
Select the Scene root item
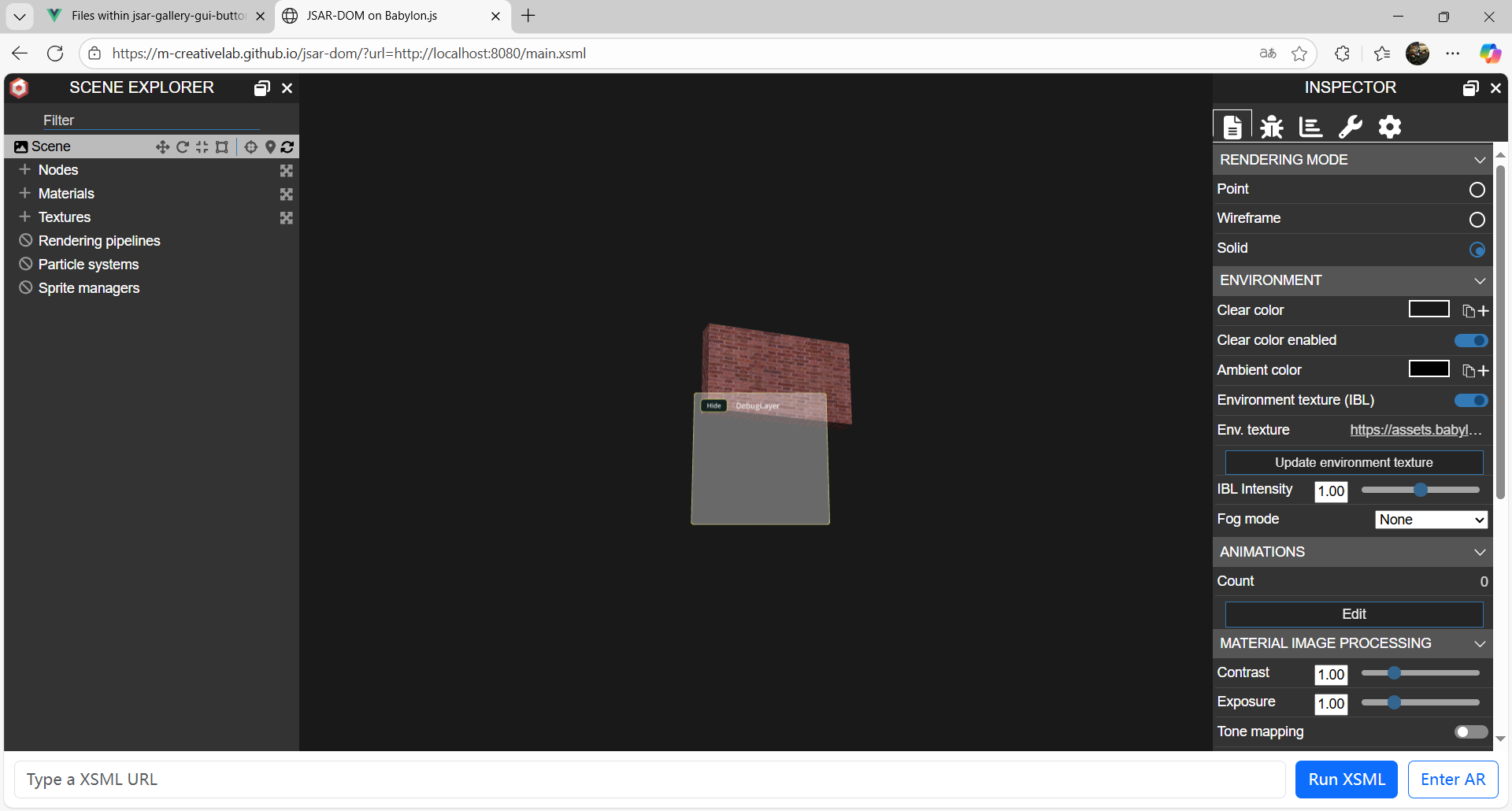tap(51, 146)
